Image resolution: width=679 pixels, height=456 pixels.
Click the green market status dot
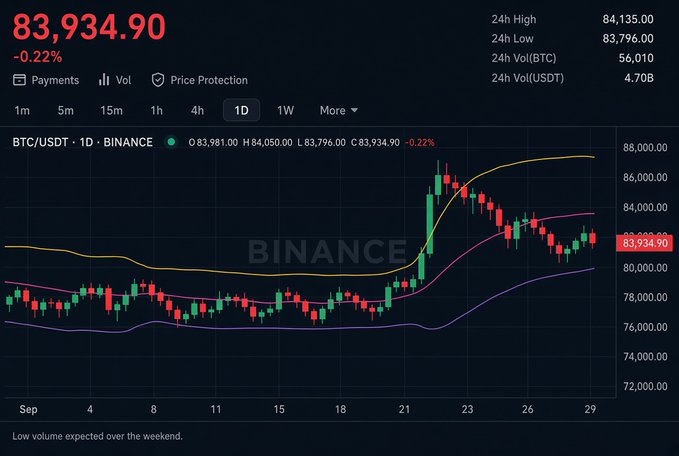[171, 142]
